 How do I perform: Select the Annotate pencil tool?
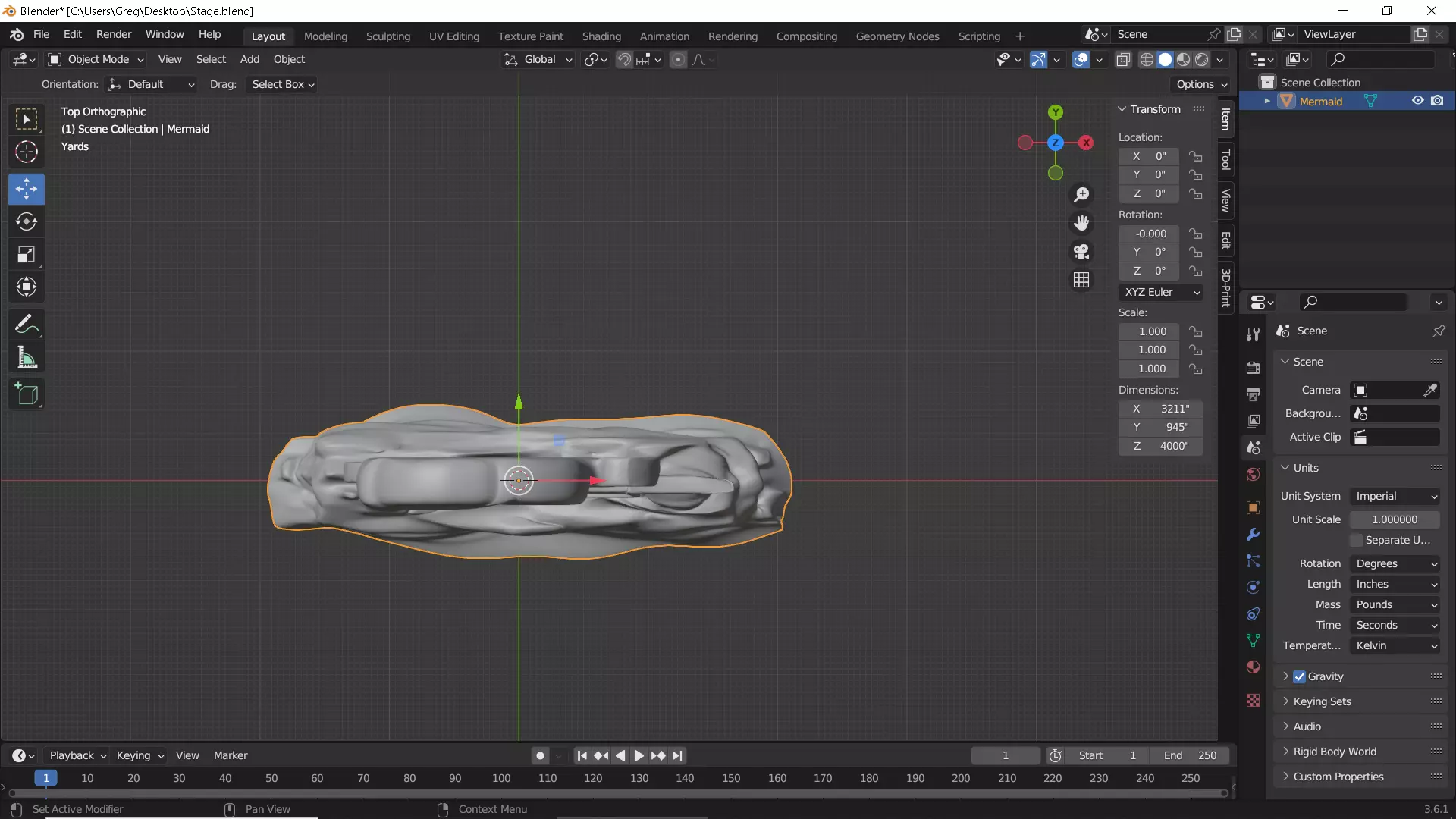point(27,325)
